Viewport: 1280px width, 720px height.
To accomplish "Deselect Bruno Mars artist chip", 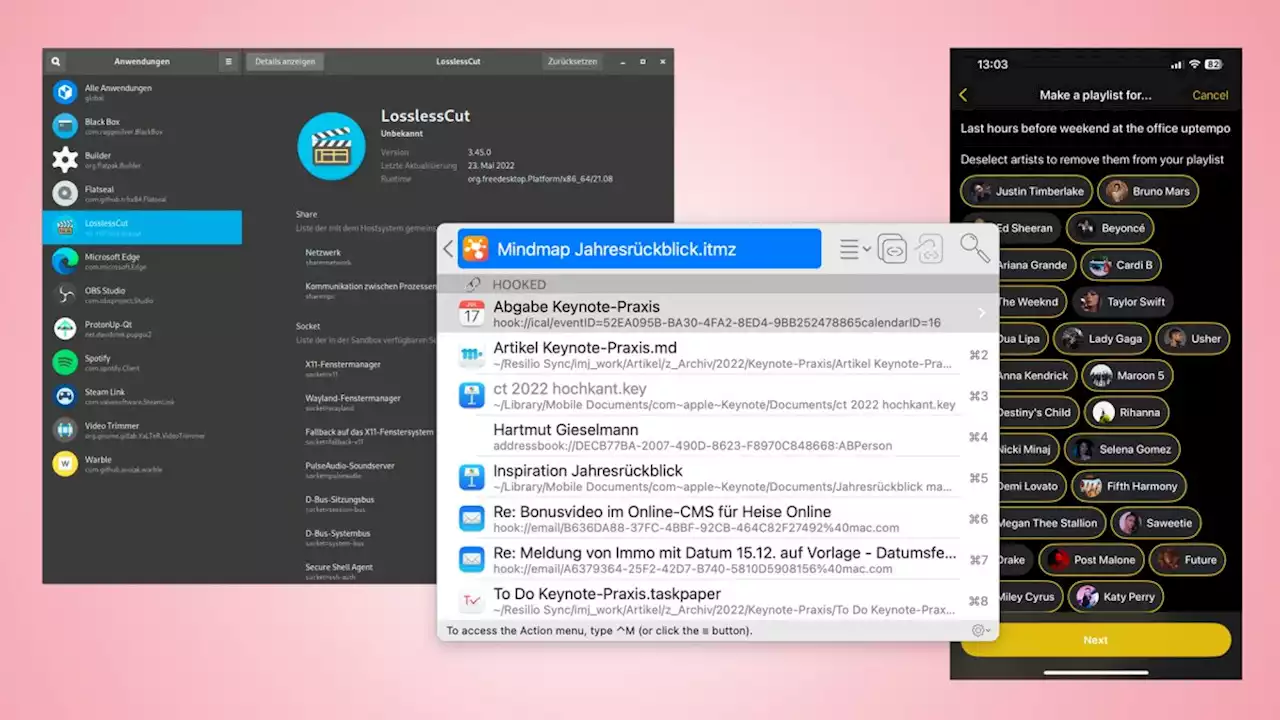I will [x=1148, y=191].
